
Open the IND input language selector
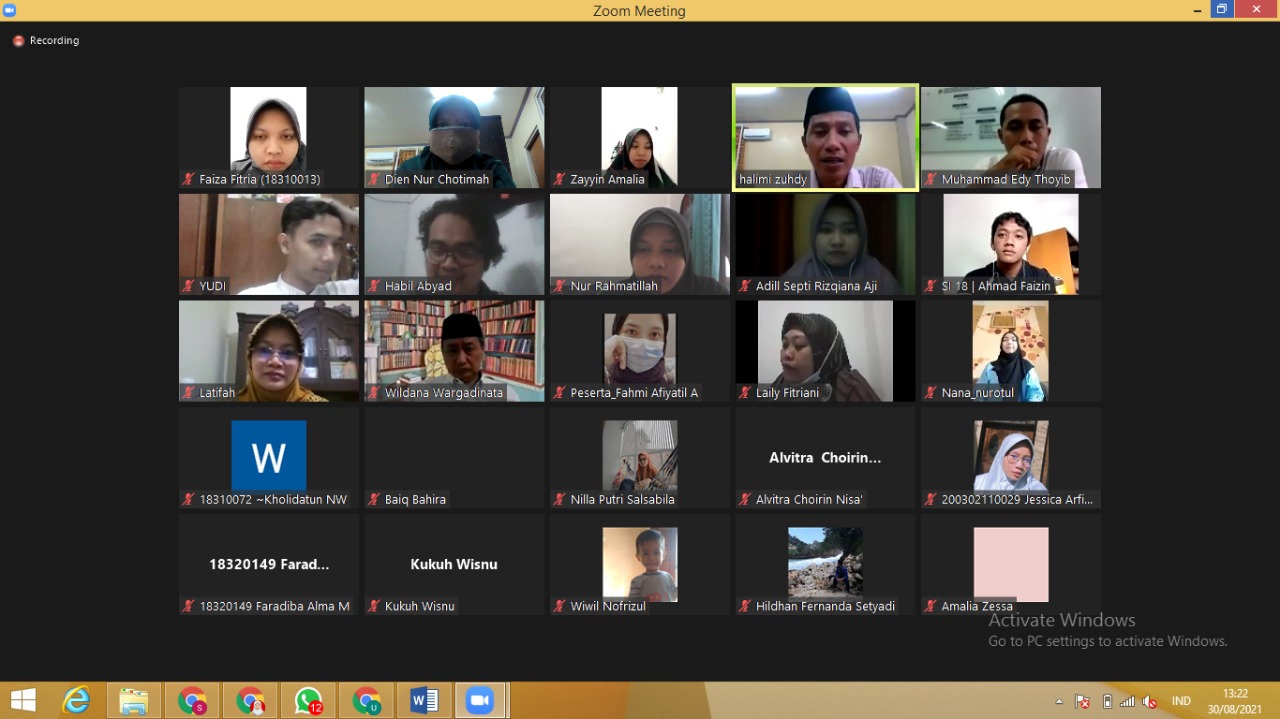click(1181, 702)
